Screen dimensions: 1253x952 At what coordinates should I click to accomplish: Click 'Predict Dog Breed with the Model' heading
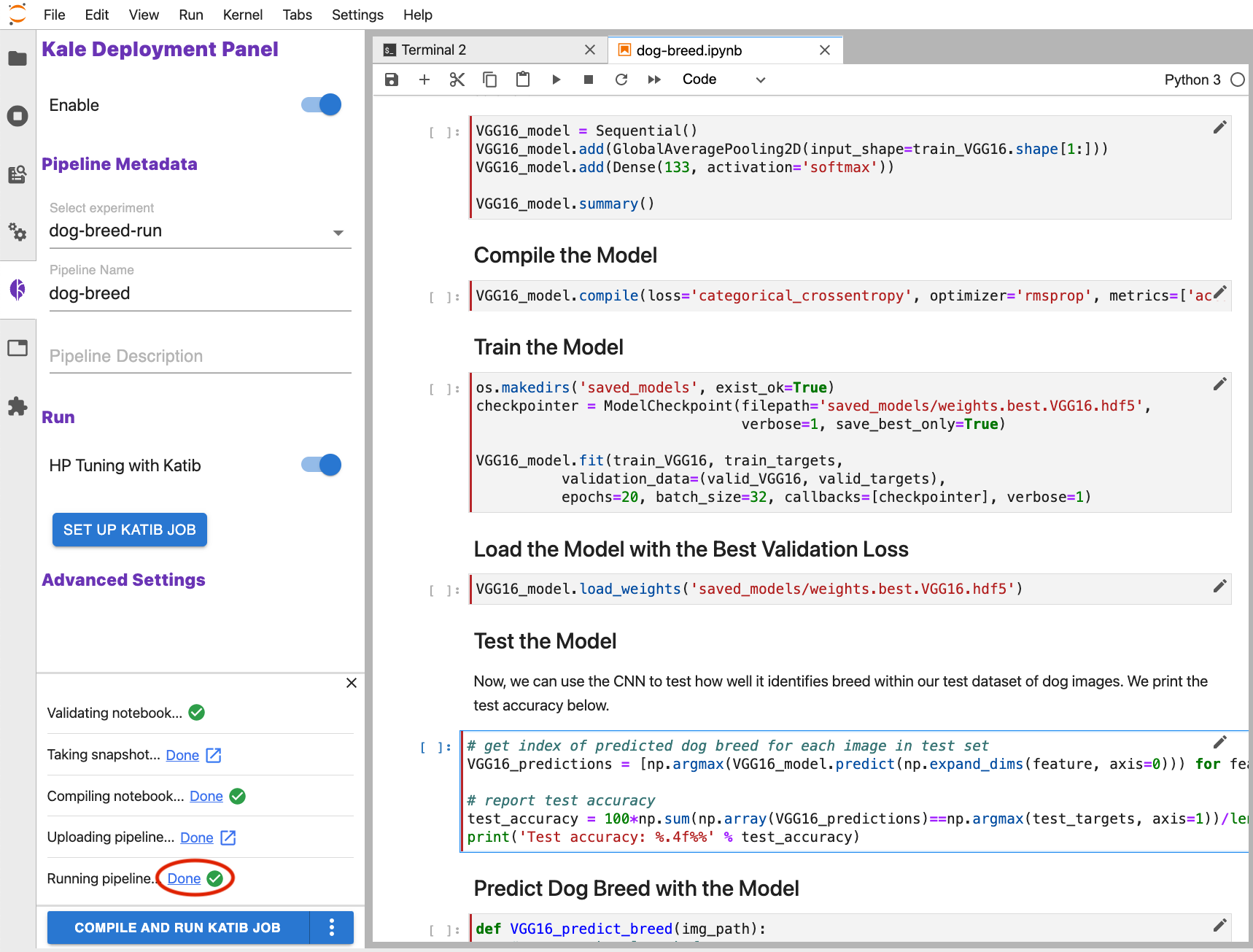point(636,889)
